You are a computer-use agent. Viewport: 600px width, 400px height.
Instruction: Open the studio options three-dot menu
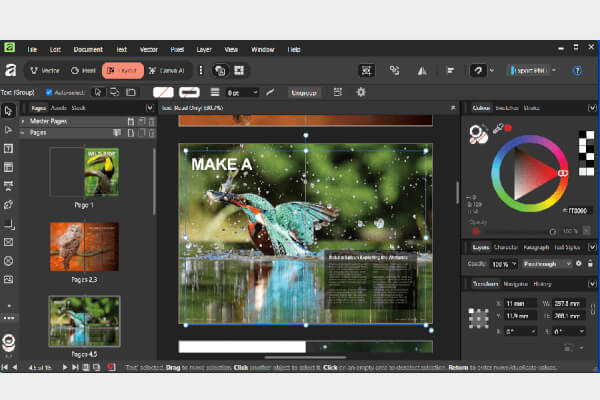pos(201,70)
